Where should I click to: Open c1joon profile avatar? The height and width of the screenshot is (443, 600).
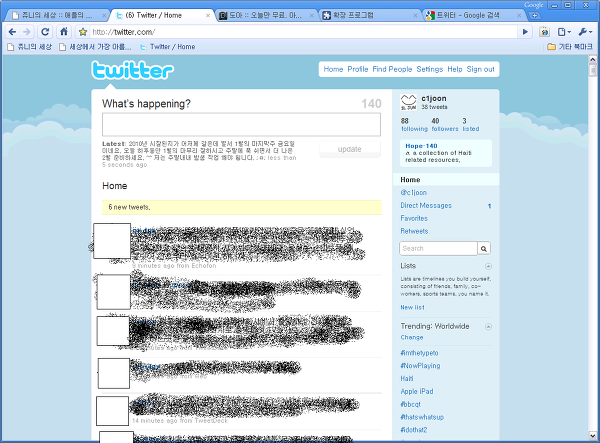408,103
